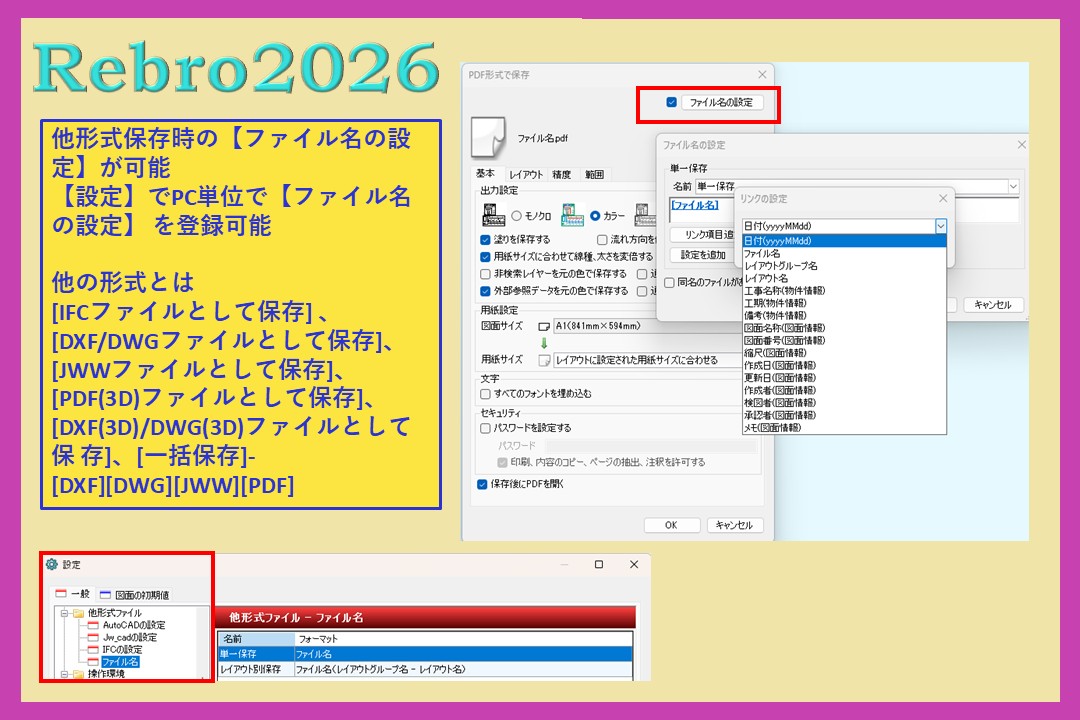Toggle 外部参照データを元の色で保存する checkbox
This screenshot has width=1080, height=720.
point(486,291)
